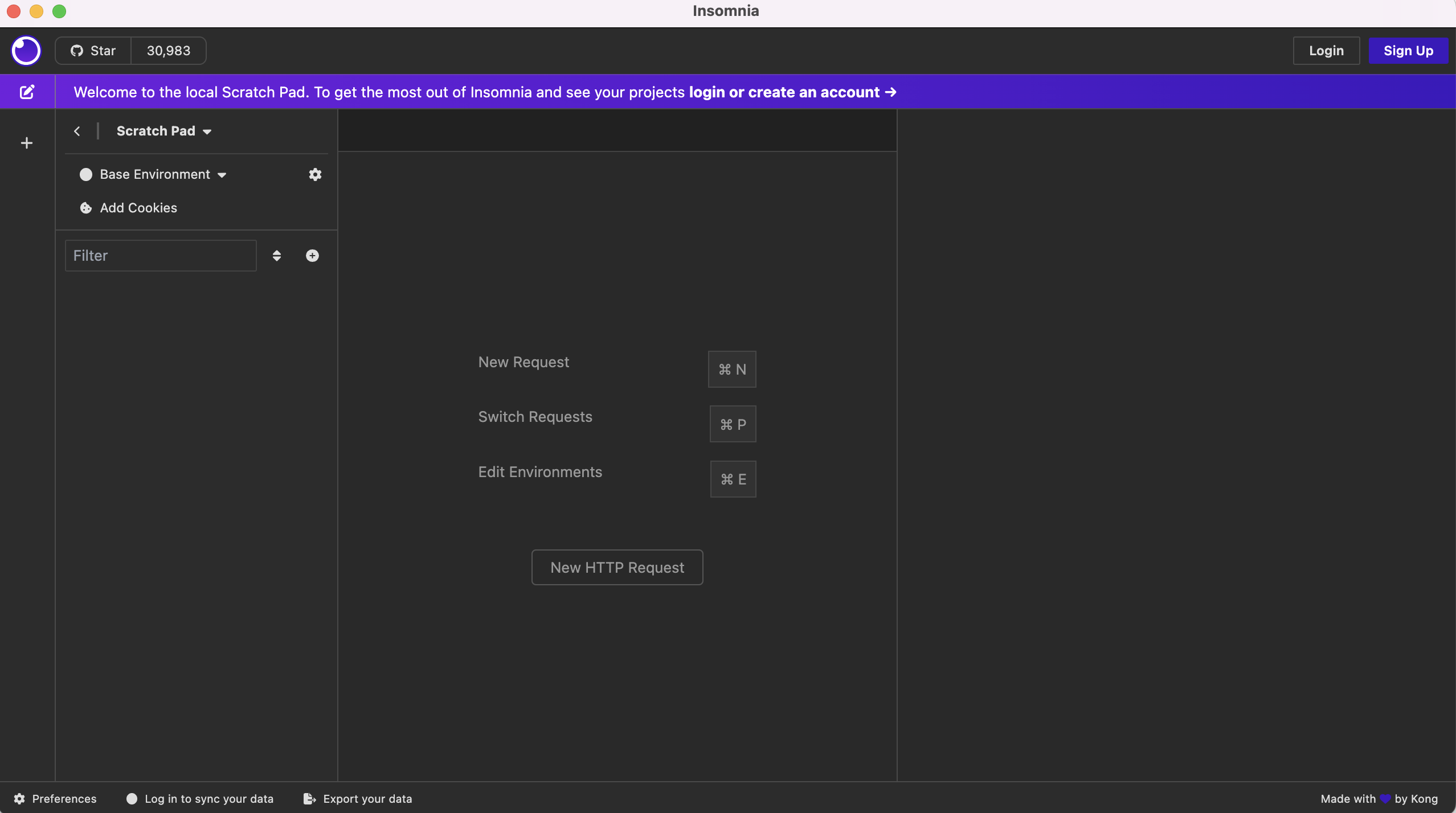Click the export data icon in the status bar
This screenshot has height=813, width=1456.
pyautogui.click(x=309, y=798)
